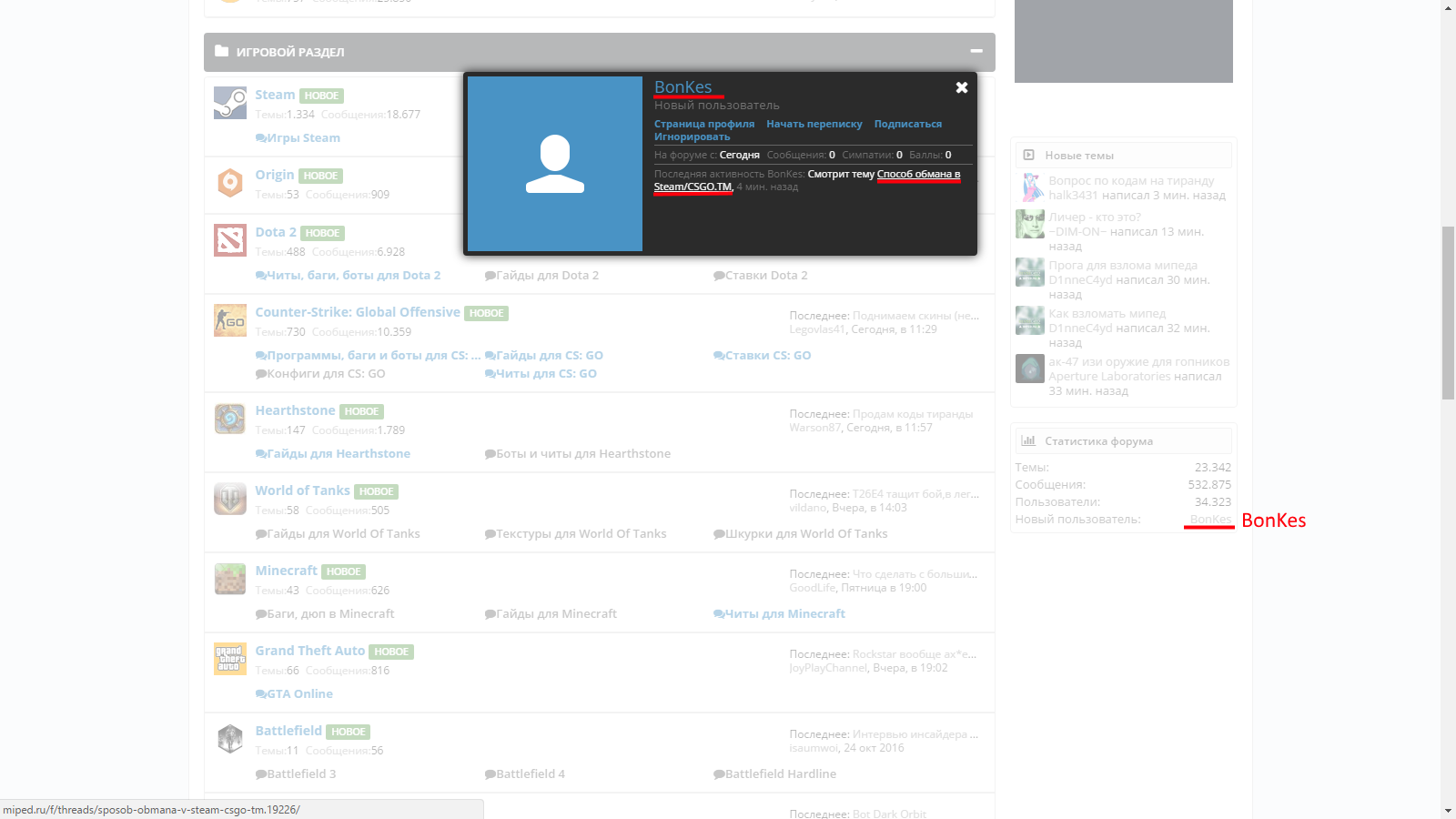The image size is (1456, 819).
Task: Open thread Вопрос по кодам на тиранду
Action: (x=1131, y=181)
